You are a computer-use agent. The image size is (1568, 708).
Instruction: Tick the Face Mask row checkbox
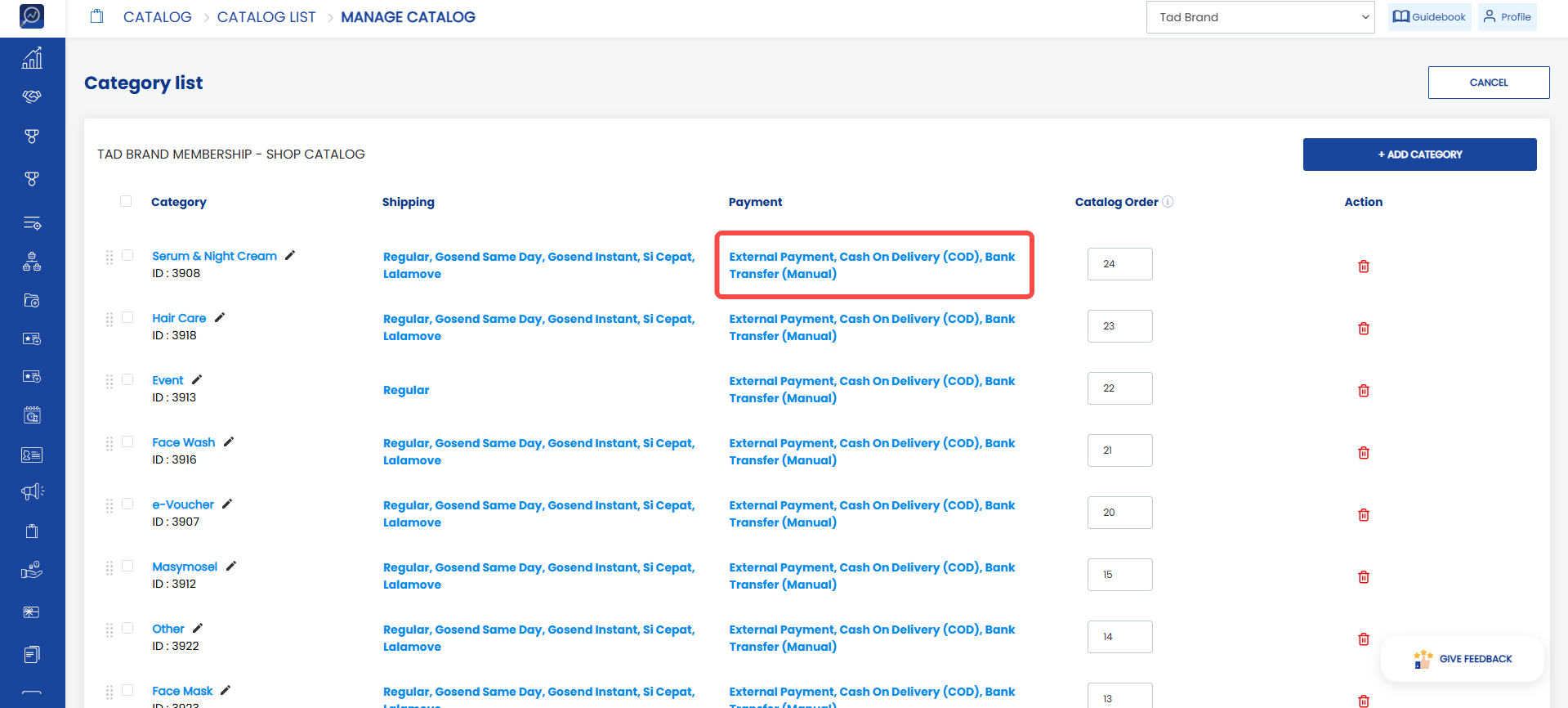pos(127,690)
